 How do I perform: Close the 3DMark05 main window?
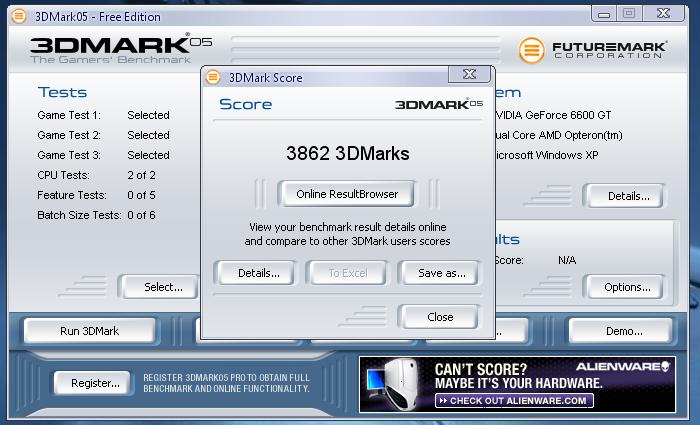pyautogui.click(x=663, y=14)
